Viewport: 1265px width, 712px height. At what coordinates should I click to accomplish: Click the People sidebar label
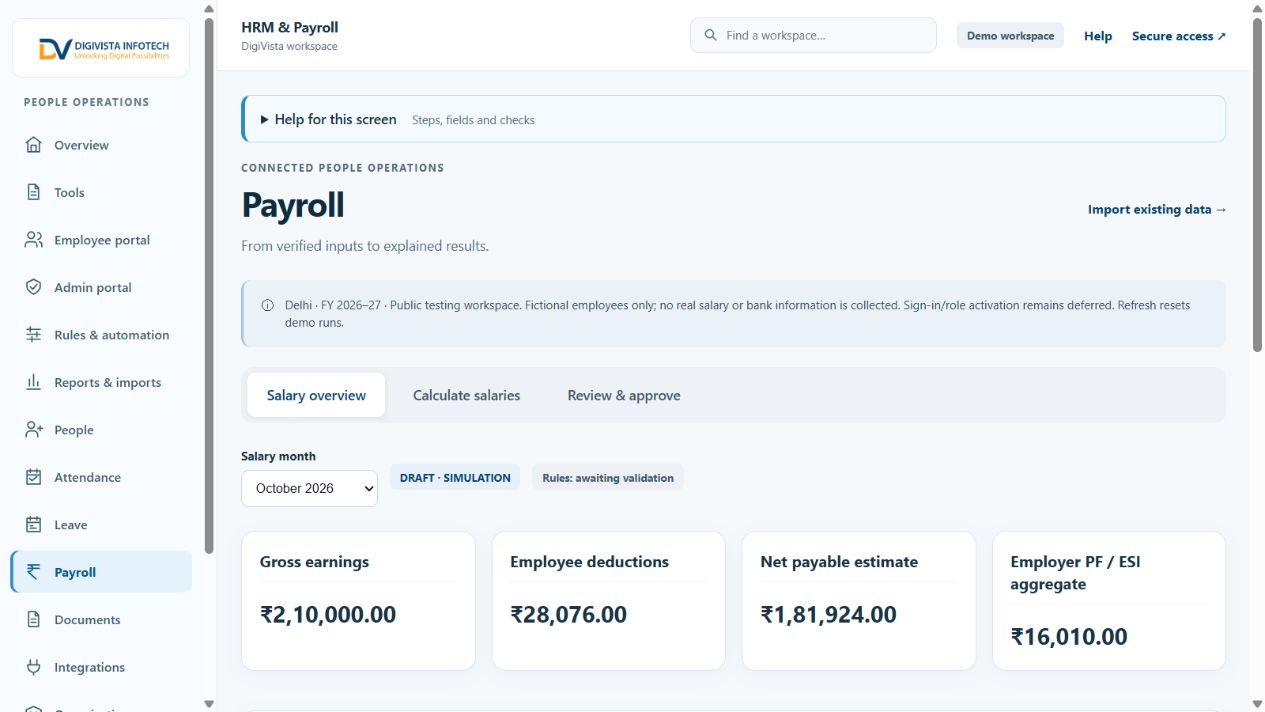74,430
